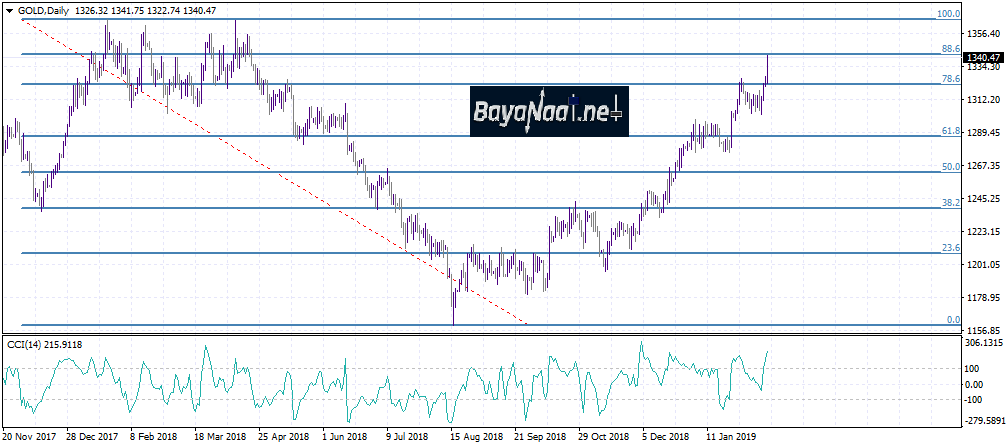1007x448 pixels.
Task: Click the 1356.40 price axis value
Action: click(x=983, y=33)
